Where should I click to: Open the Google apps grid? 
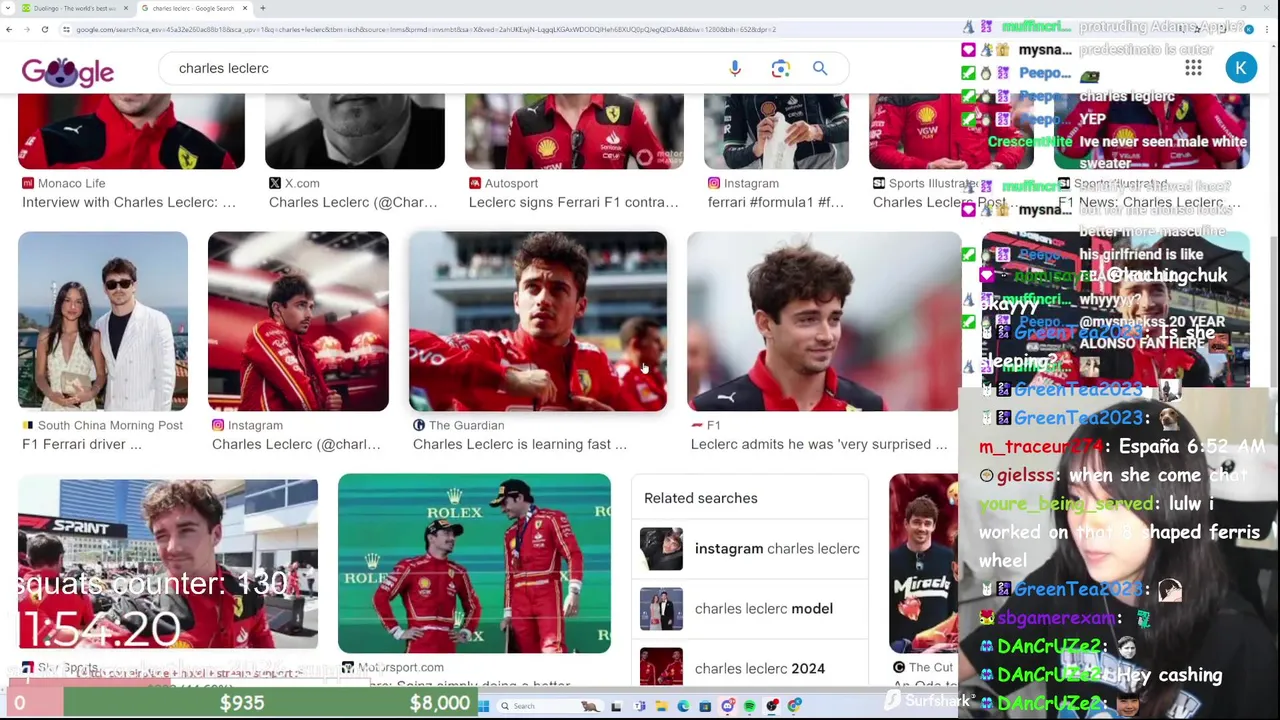coord(1193,68)
